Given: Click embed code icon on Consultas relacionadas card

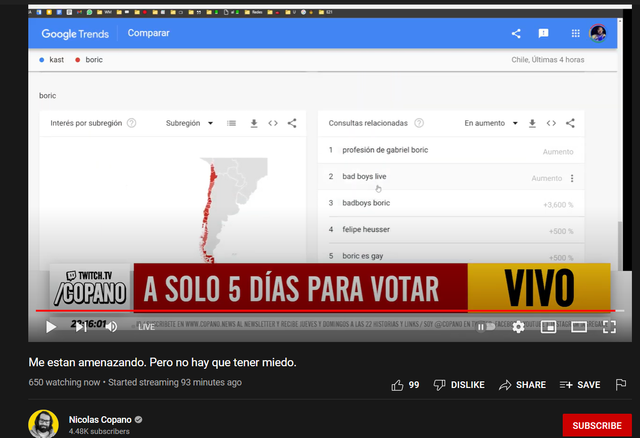Looking at the screenshot, I should click(x=551, y=123).
